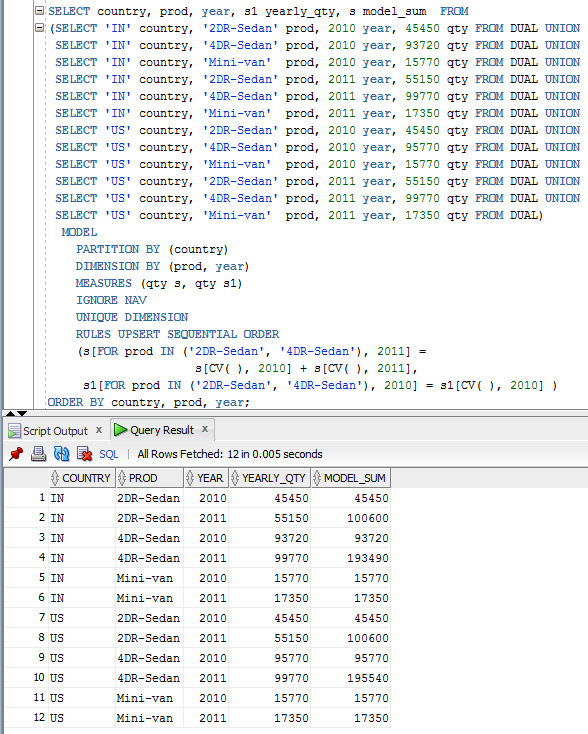
Task: Refresh the query result
Action: 61,454
